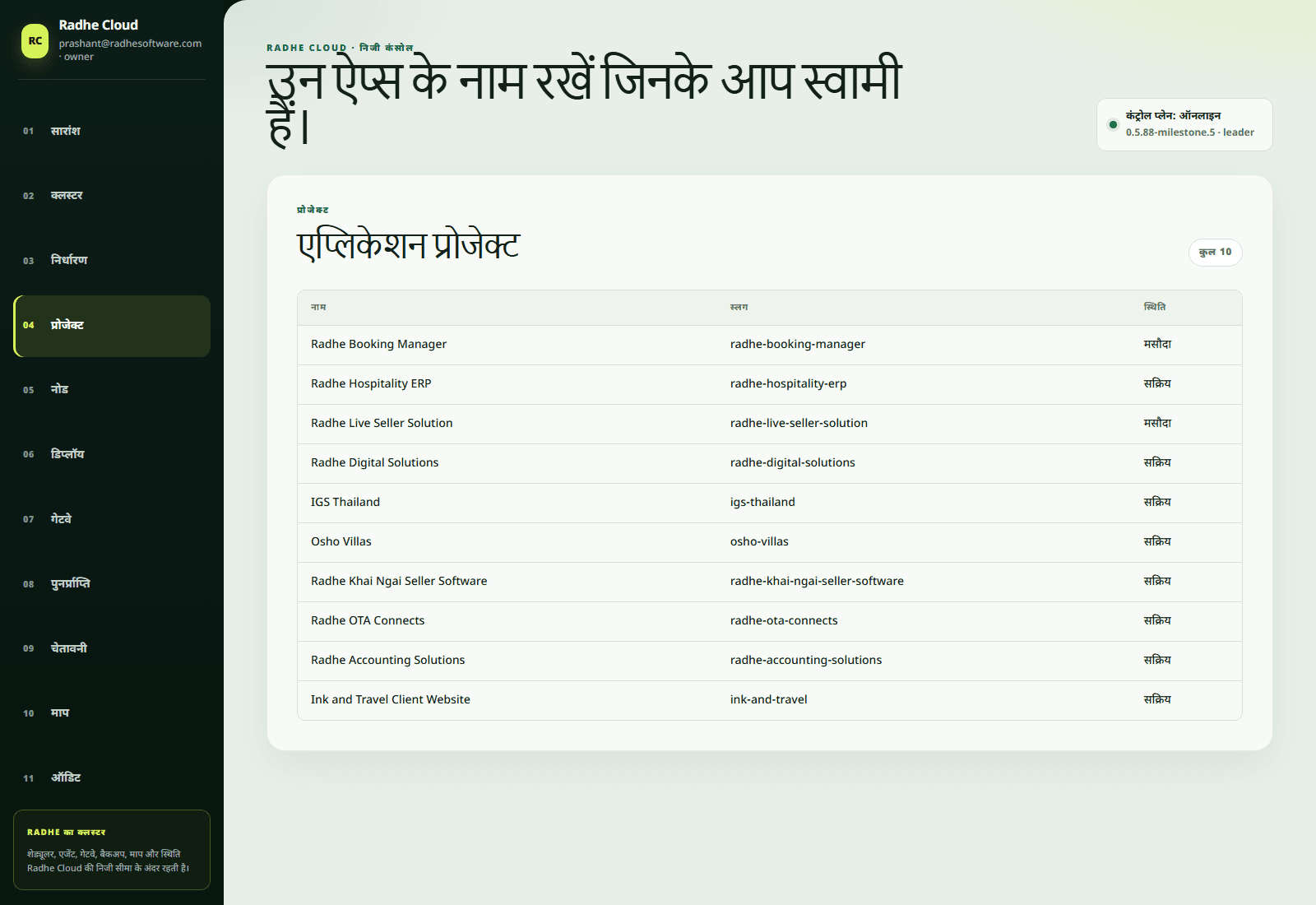This screenshot has height=905, width=1316.
Task: Click the osho-villas slug cell
Action: (x=759, y=542)
